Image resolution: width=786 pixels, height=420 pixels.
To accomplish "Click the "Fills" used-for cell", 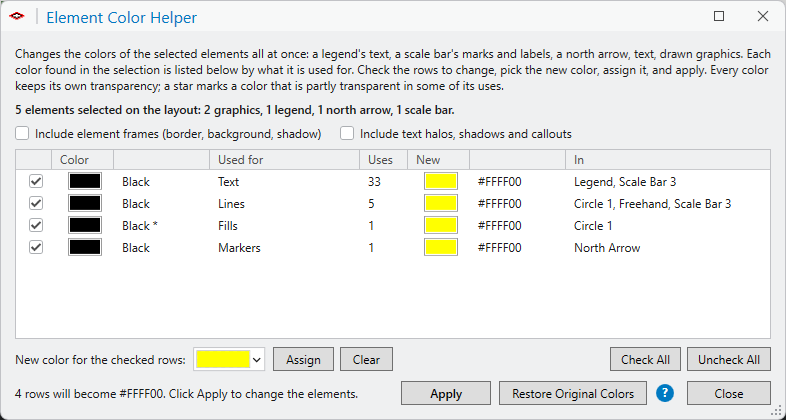I will coord(228,226).
